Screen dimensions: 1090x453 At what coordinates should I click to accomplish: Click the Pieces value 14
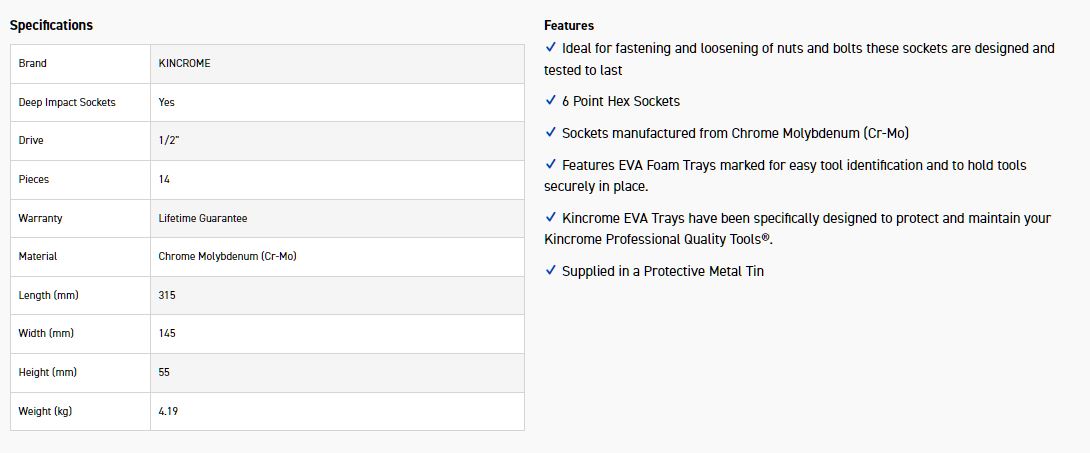164,179
